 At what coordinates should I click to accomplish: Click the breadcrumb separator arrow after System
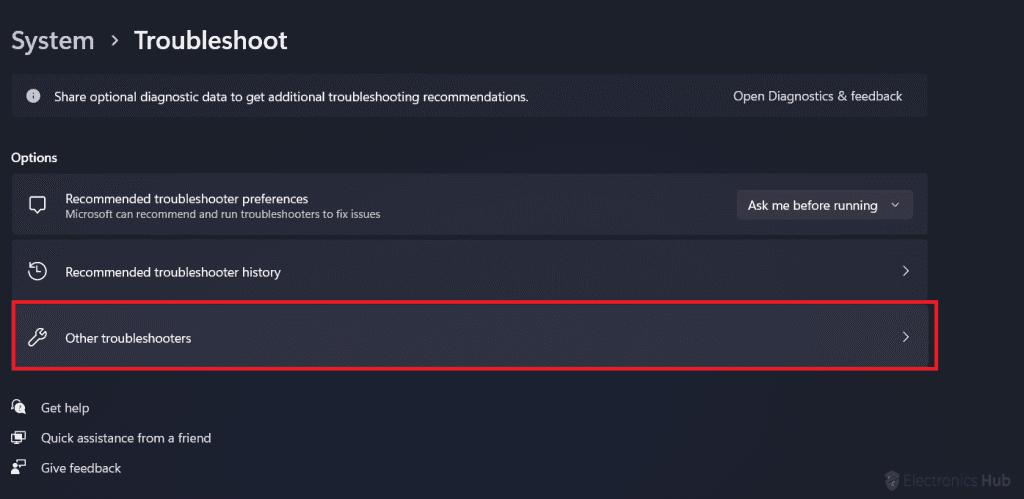tap(114, 41)
